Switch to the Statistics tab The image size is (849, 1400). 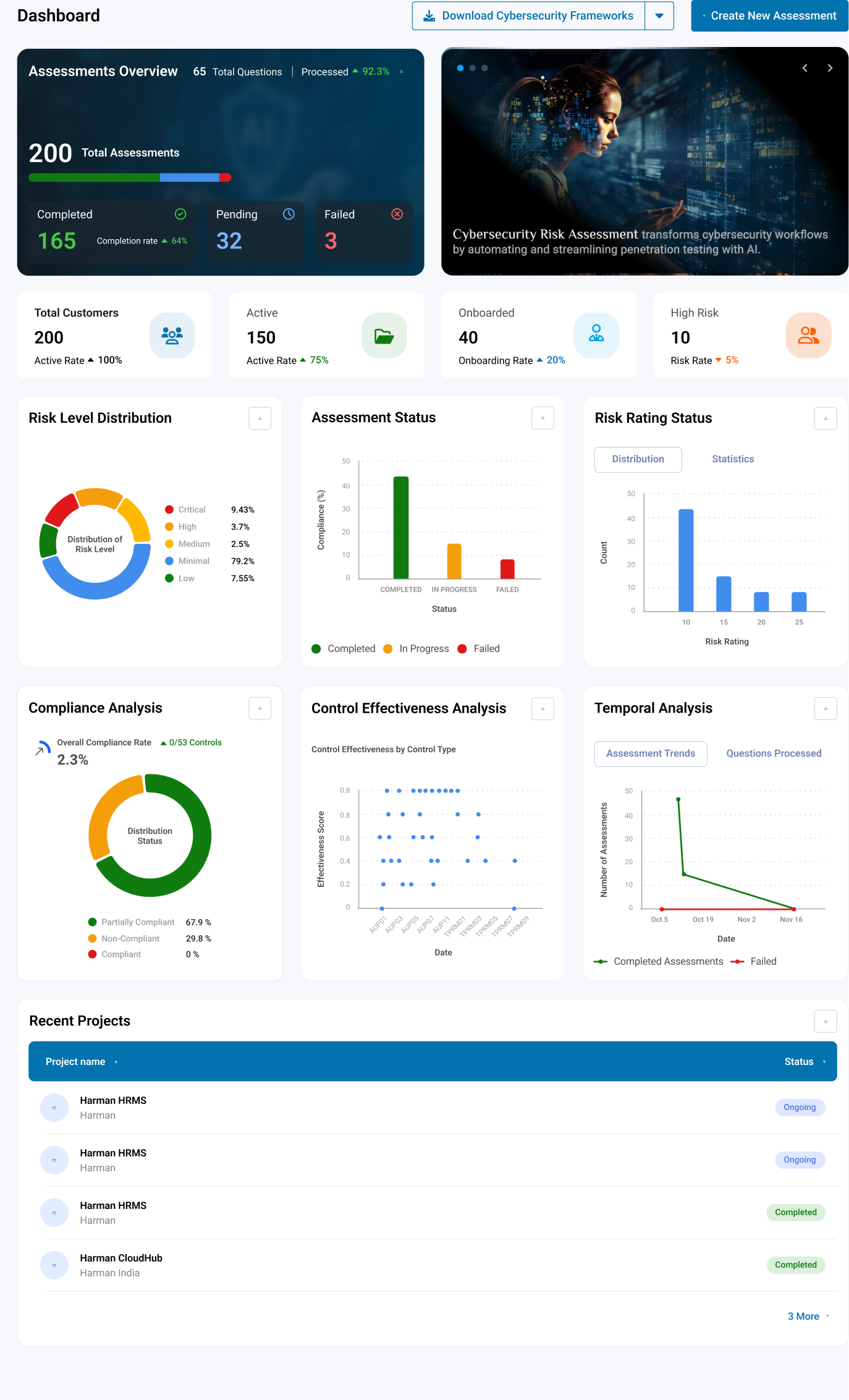pos(733,459)
